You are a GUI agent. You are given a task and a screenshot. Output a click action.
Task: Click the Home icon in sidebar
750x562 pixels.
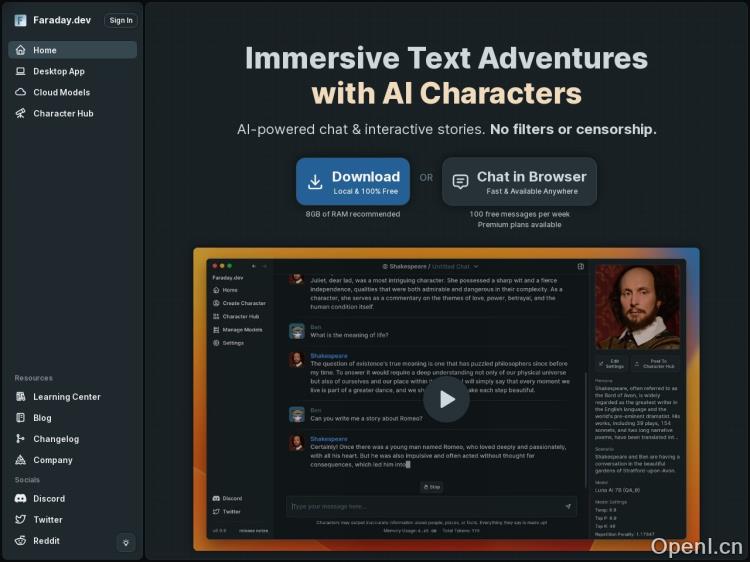click(x=21, y=50)
